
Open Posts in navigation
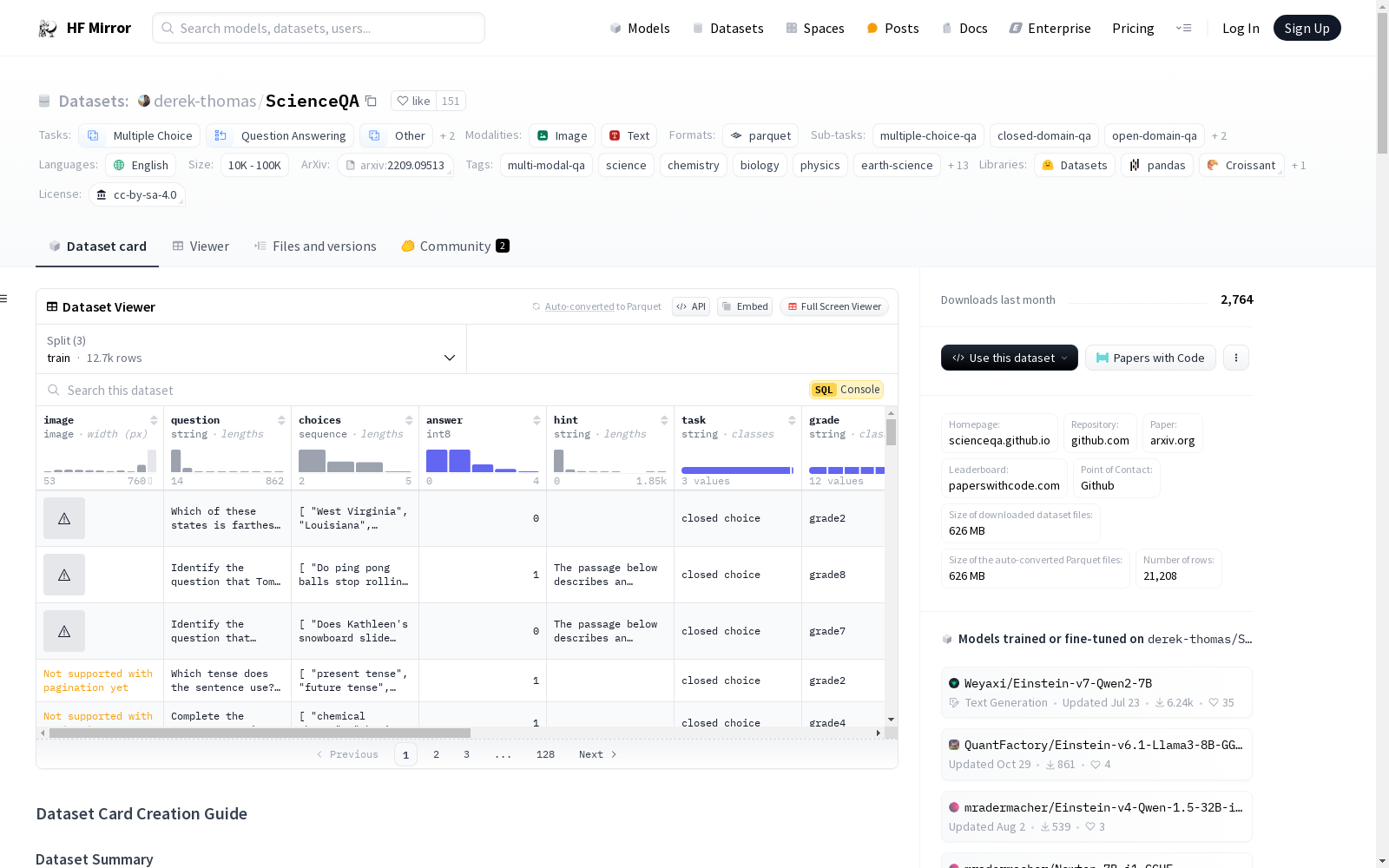[892, 28]
